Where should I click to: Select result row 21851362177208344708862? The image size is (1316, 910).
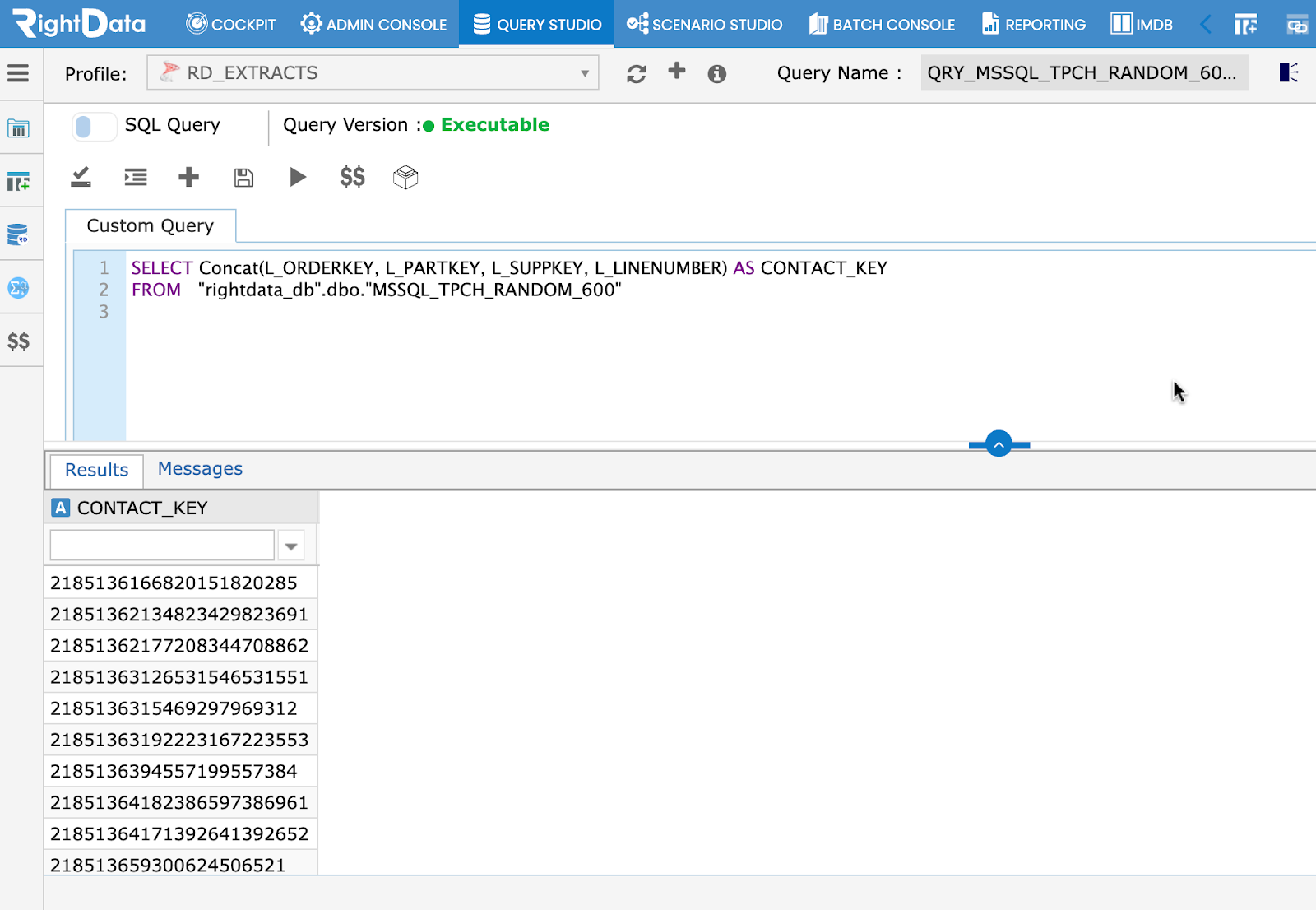[181, 645]
